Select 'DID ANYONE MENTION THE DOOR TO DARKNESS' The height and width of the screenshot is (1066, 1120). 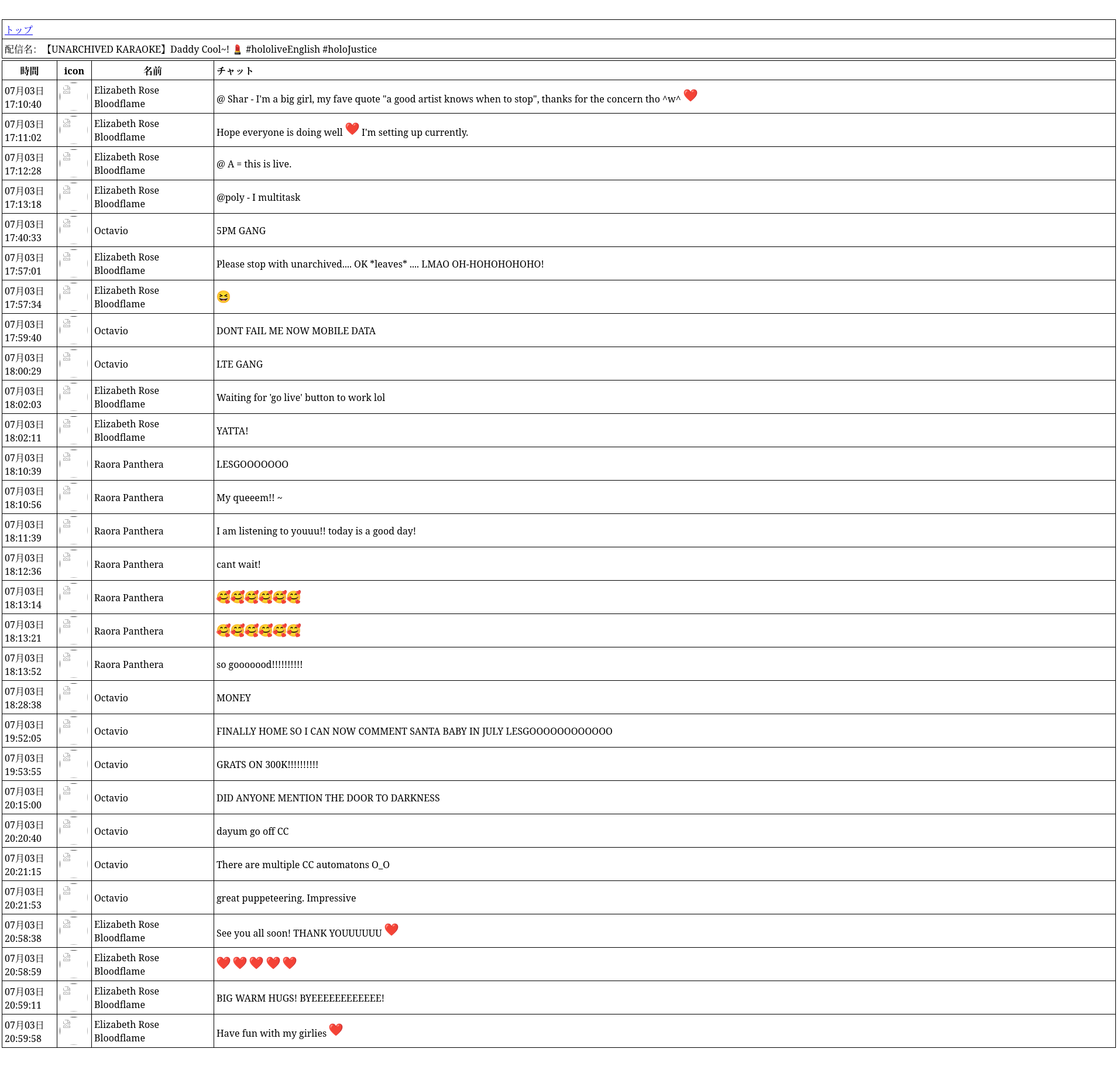(x=328, y=798)
